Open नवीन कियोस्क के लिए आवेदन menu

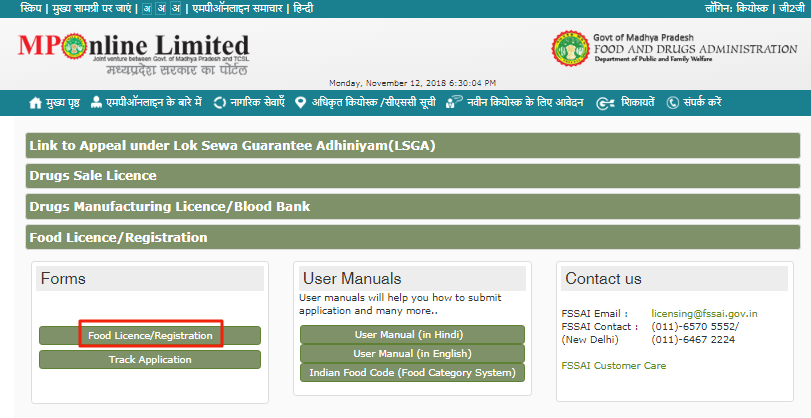525,102
